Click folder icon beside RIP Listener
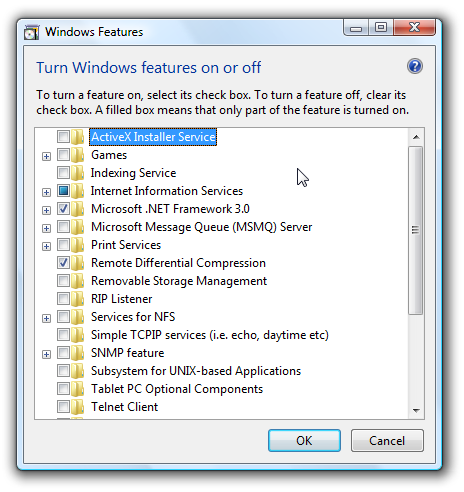Screen dimensions: 464x492 click(x=78, y=299)
